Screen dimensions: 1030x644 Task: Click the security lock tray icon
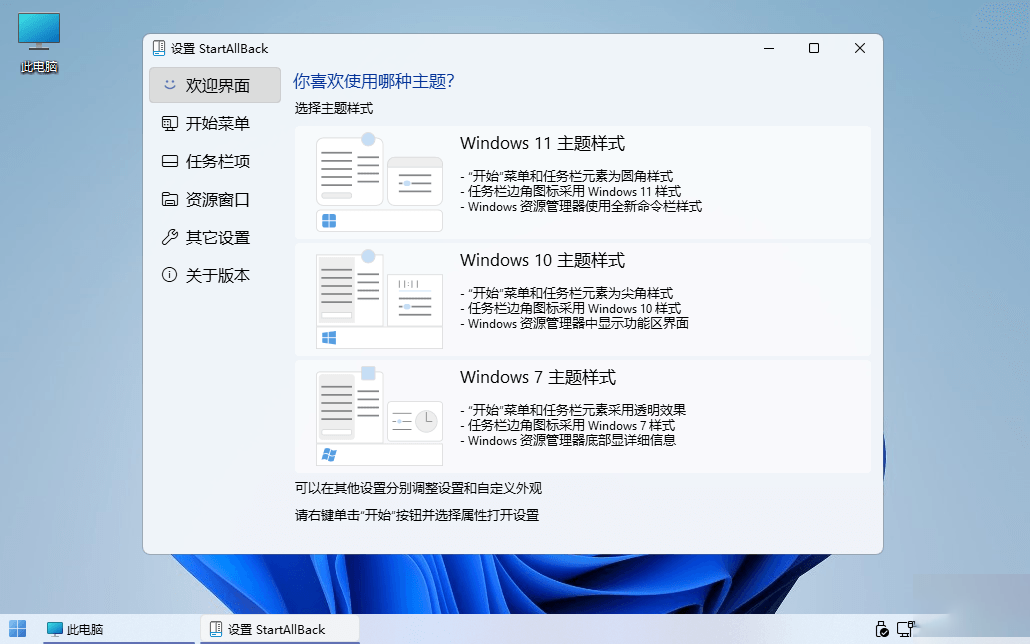882,630
